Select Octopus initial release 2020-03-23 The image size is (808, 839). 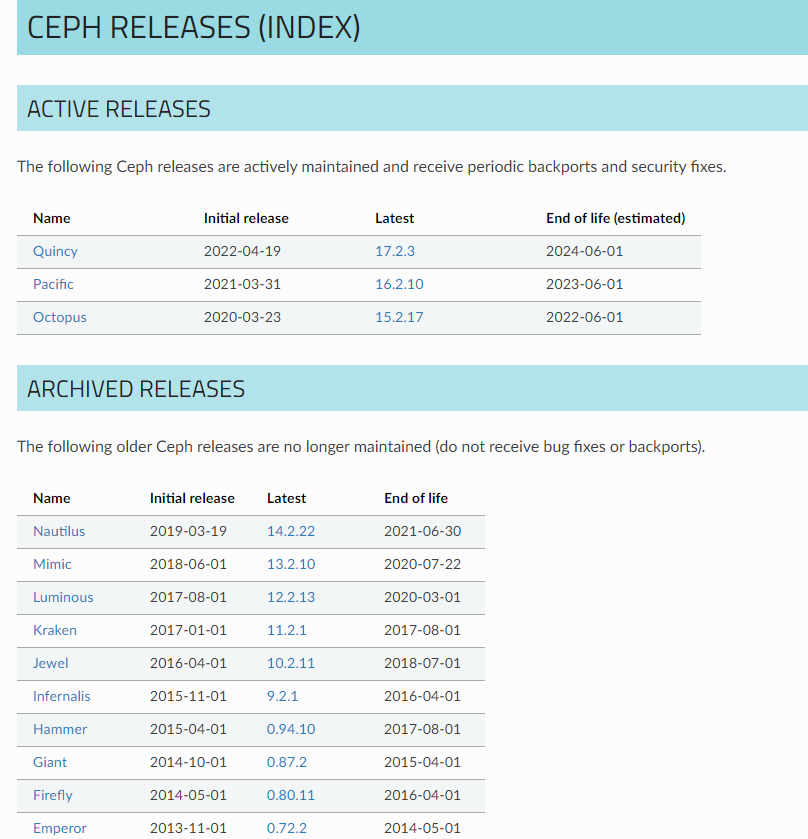[x=242, y=317]
